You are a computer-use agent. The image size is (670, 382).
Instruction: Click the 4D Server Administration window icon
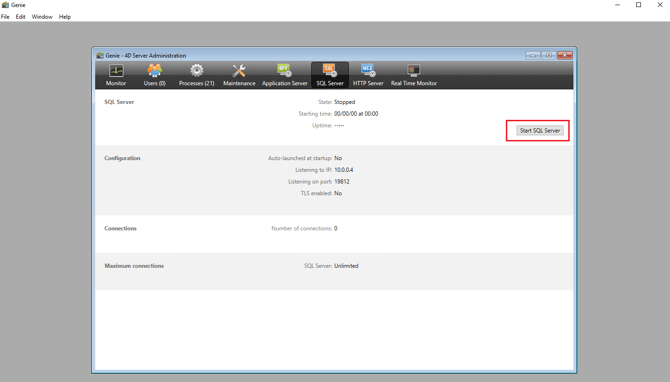100,56
